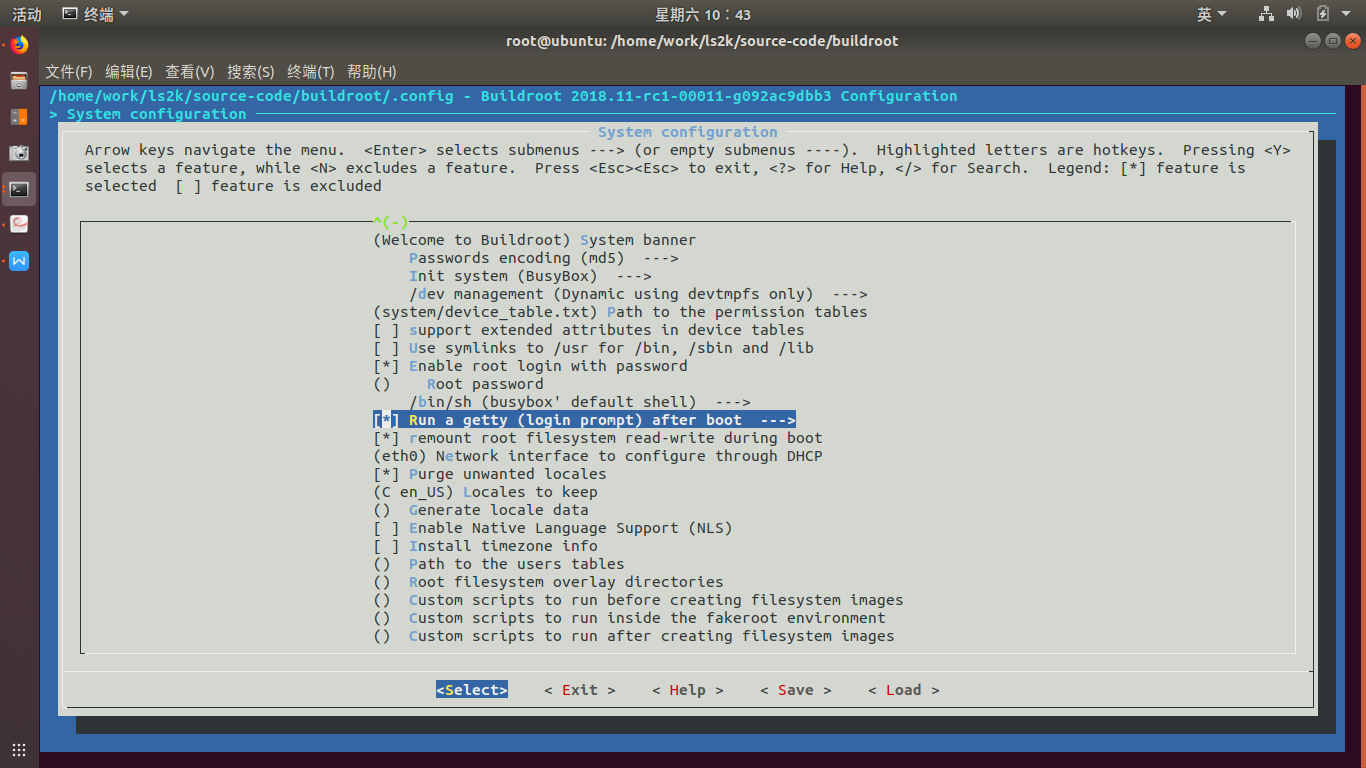Expand /bin/sh default shell submenu
The height and width of the screenshot is (768, 1366).
coord(580,402)
